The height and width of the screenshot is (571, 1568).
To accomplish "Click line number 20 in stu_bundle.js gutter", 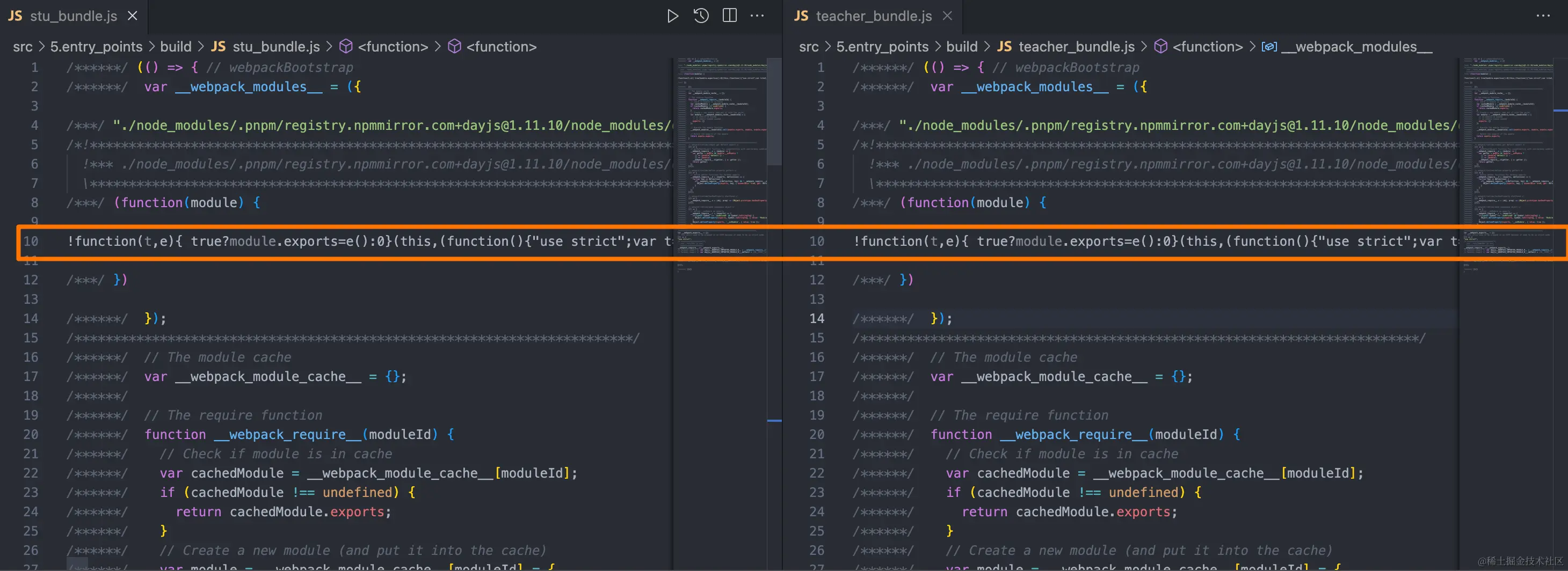I will coord(31,434).
